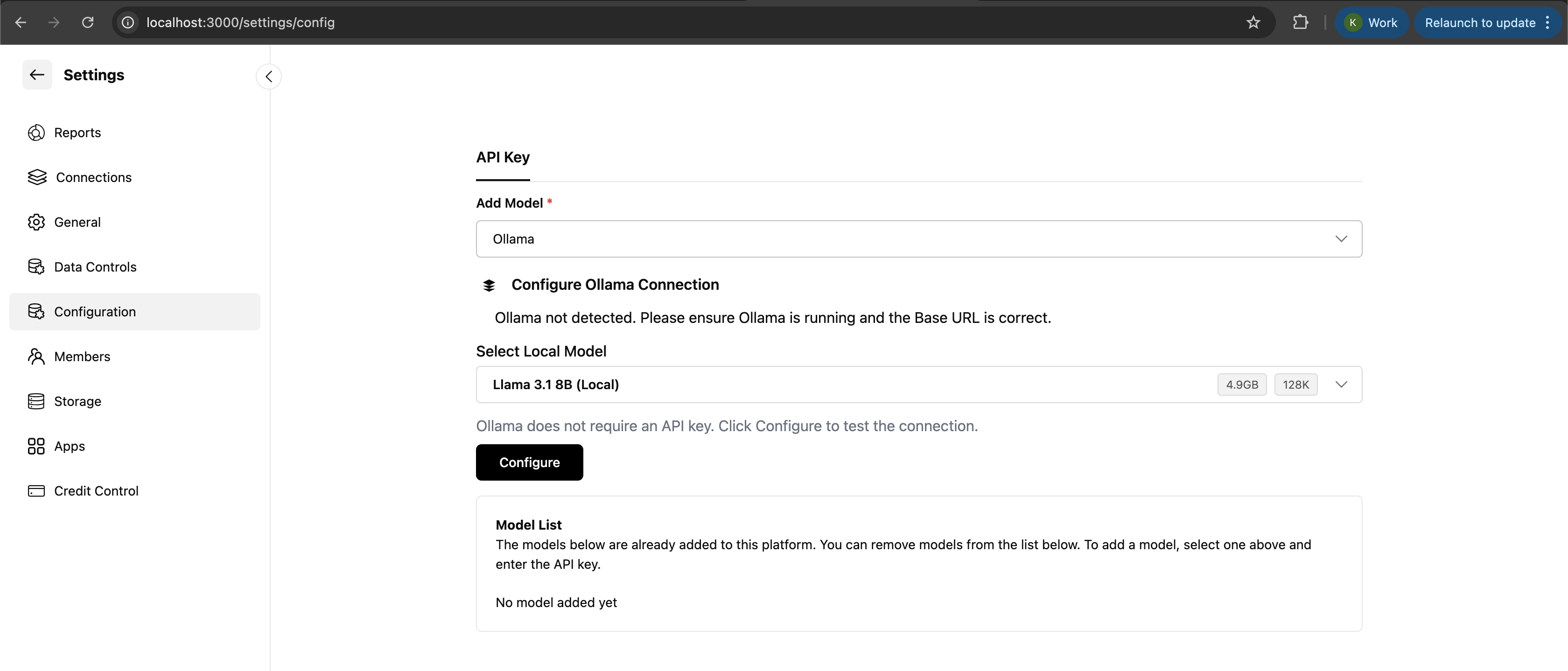The width and height of the screenshot is (1568, 671).
Task: Collapse the sidebar with the chevron
Action: point(268,77)
